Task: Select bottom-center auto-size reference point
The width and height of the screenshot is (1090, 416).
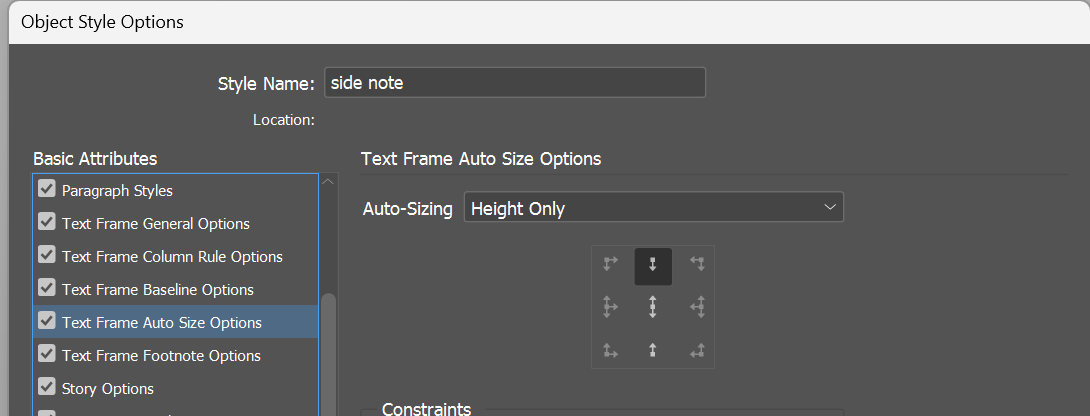Action: [x=652, y=350]
